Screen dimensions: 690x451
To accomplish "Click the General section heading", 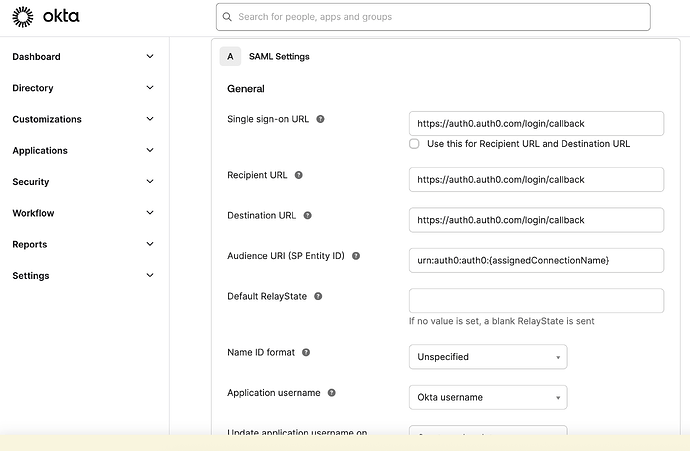I will pos(246,88).
